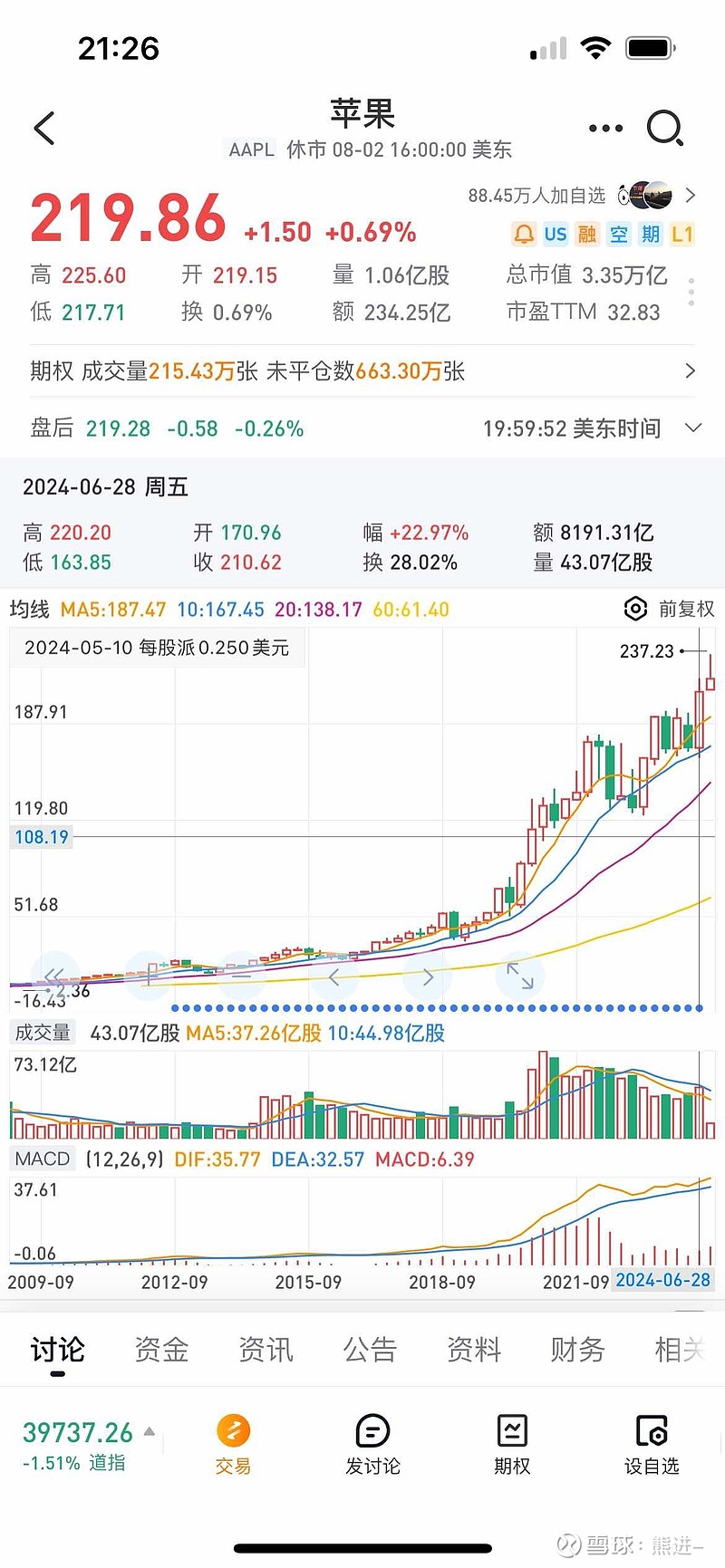Tap the back arrow at top left
The width and height of the screenshot is (725, 1568).
tap(44, 129)
